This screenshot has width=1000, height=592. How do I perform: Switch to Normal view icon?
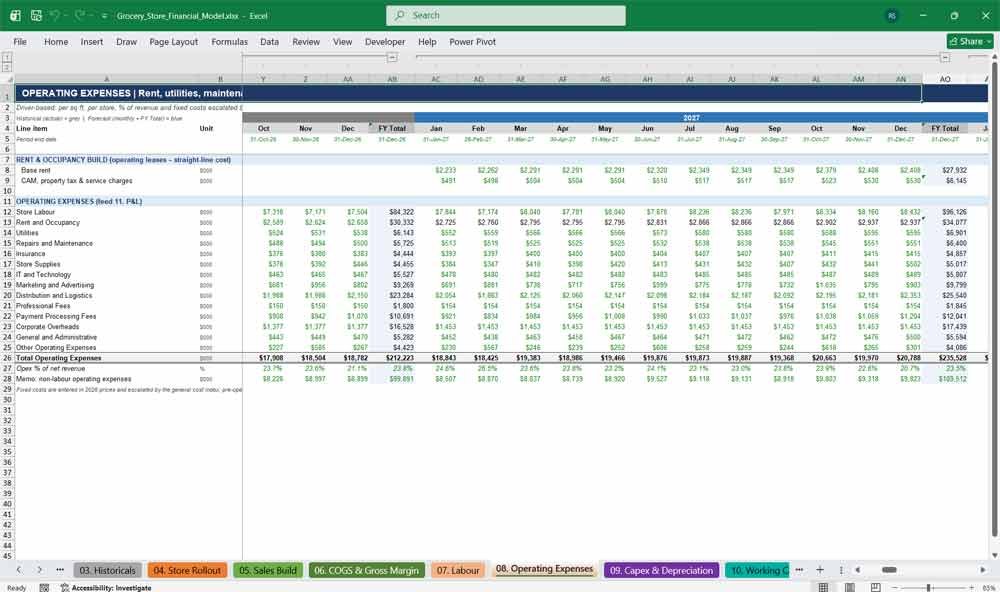tap(823, 588)
